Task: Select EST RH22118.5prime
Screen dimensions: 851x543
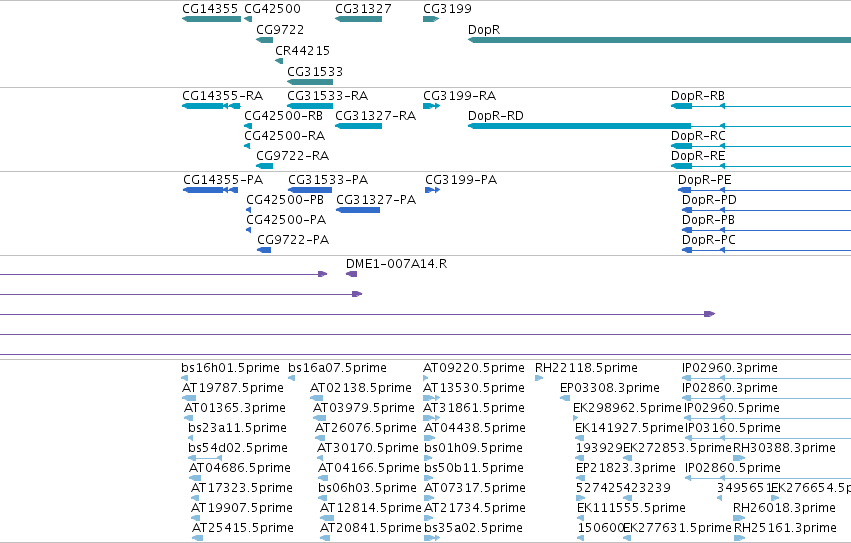Action: (539, 378)
